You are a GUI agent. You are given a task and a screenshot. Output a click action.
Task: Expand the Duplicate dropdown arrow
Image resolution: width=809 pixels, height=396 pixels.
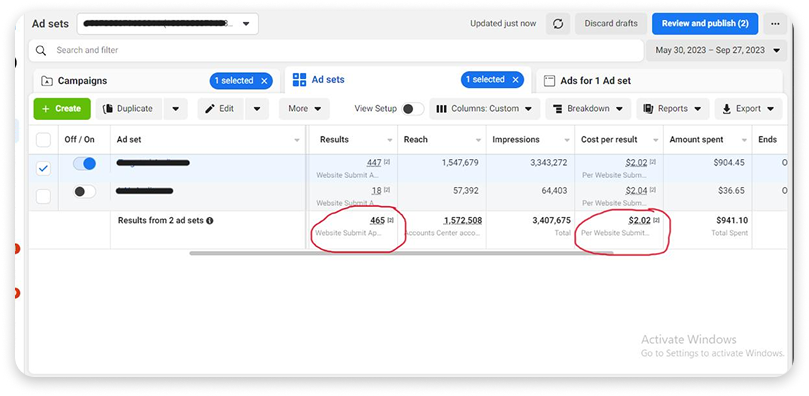click(x=175, y=109)
